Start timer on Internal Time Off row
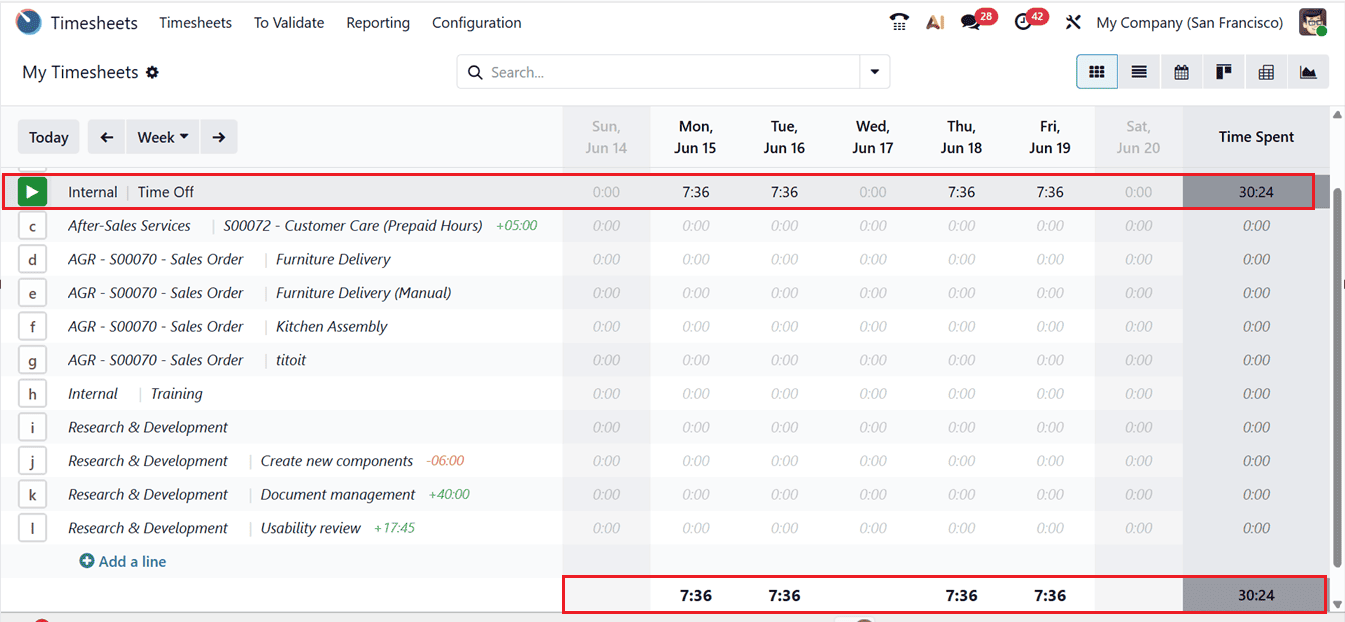The height and width of the screenshot is (622, 1345). coord(32,191)
